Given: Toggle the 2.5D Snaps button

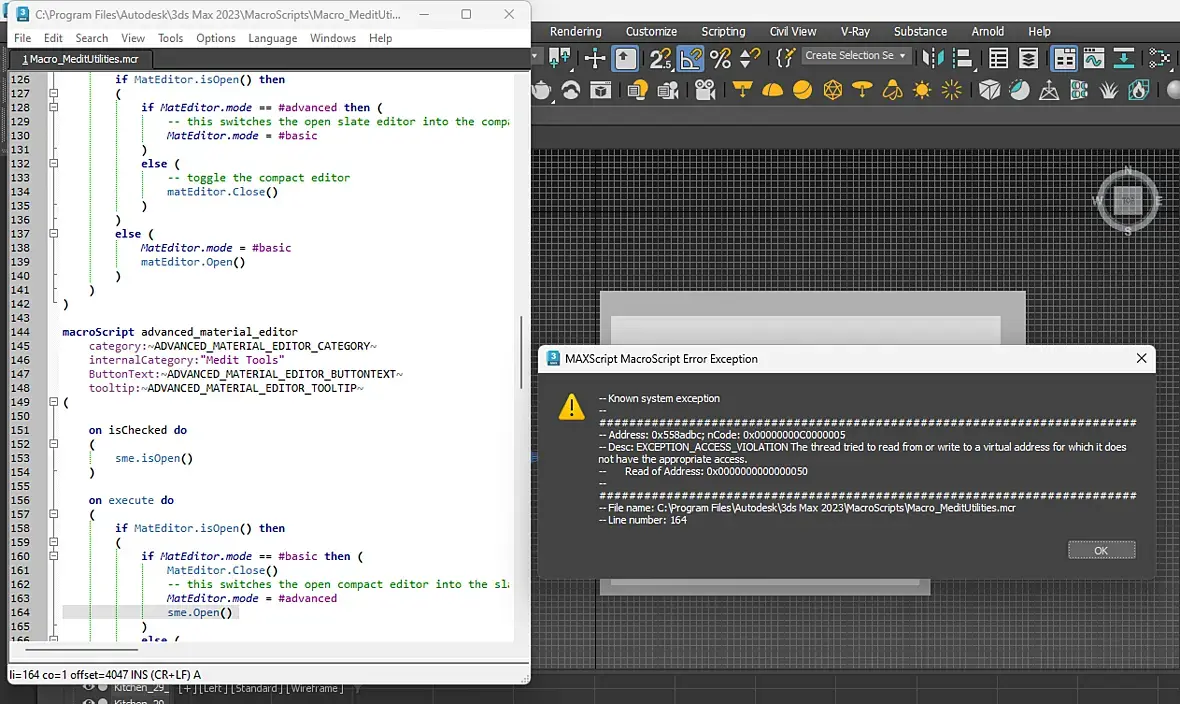Looking at the screenshot, I should pos(661,58).
